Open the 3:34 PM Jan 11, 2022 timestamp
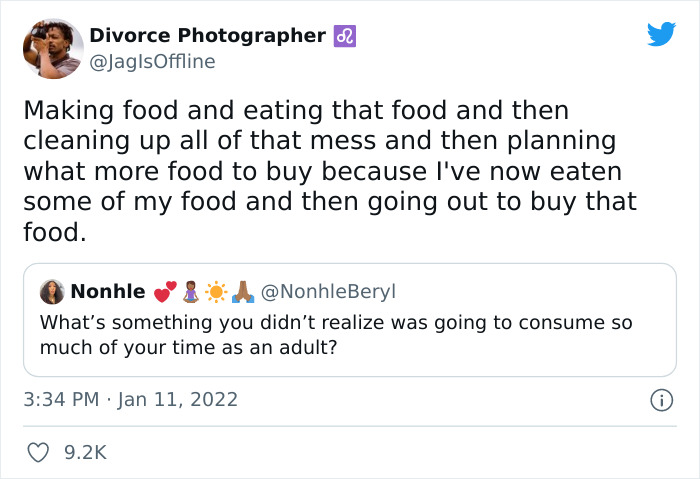 point(130,400)
